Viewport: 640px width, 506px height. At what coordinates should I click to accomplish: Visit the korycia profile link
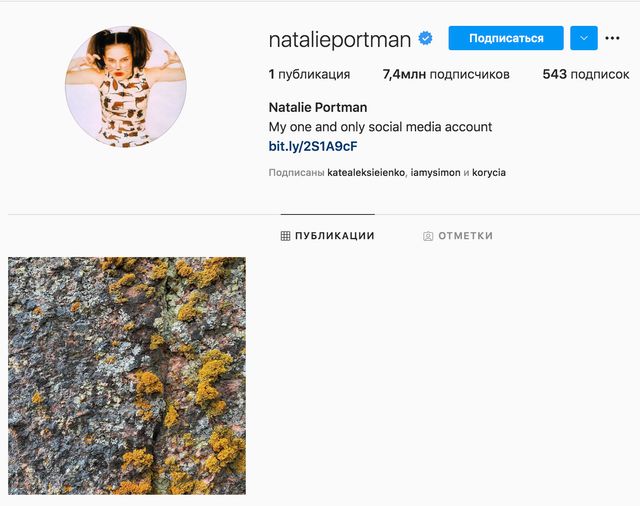pyautogui.click(x=489, y=173)
